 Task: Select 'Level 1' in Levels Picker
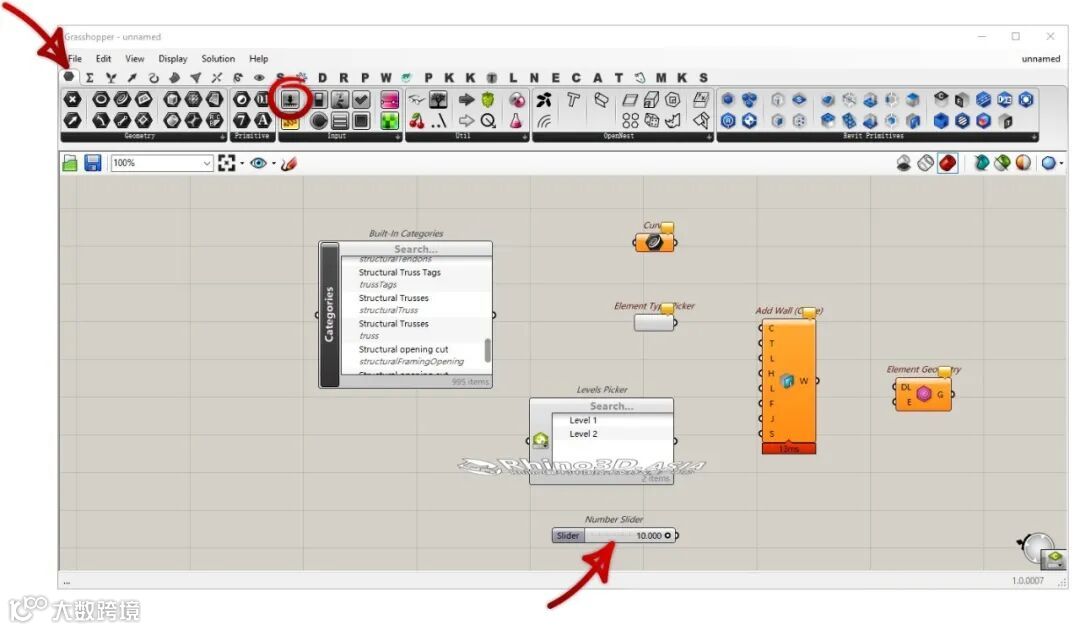[x=583, y=420]
